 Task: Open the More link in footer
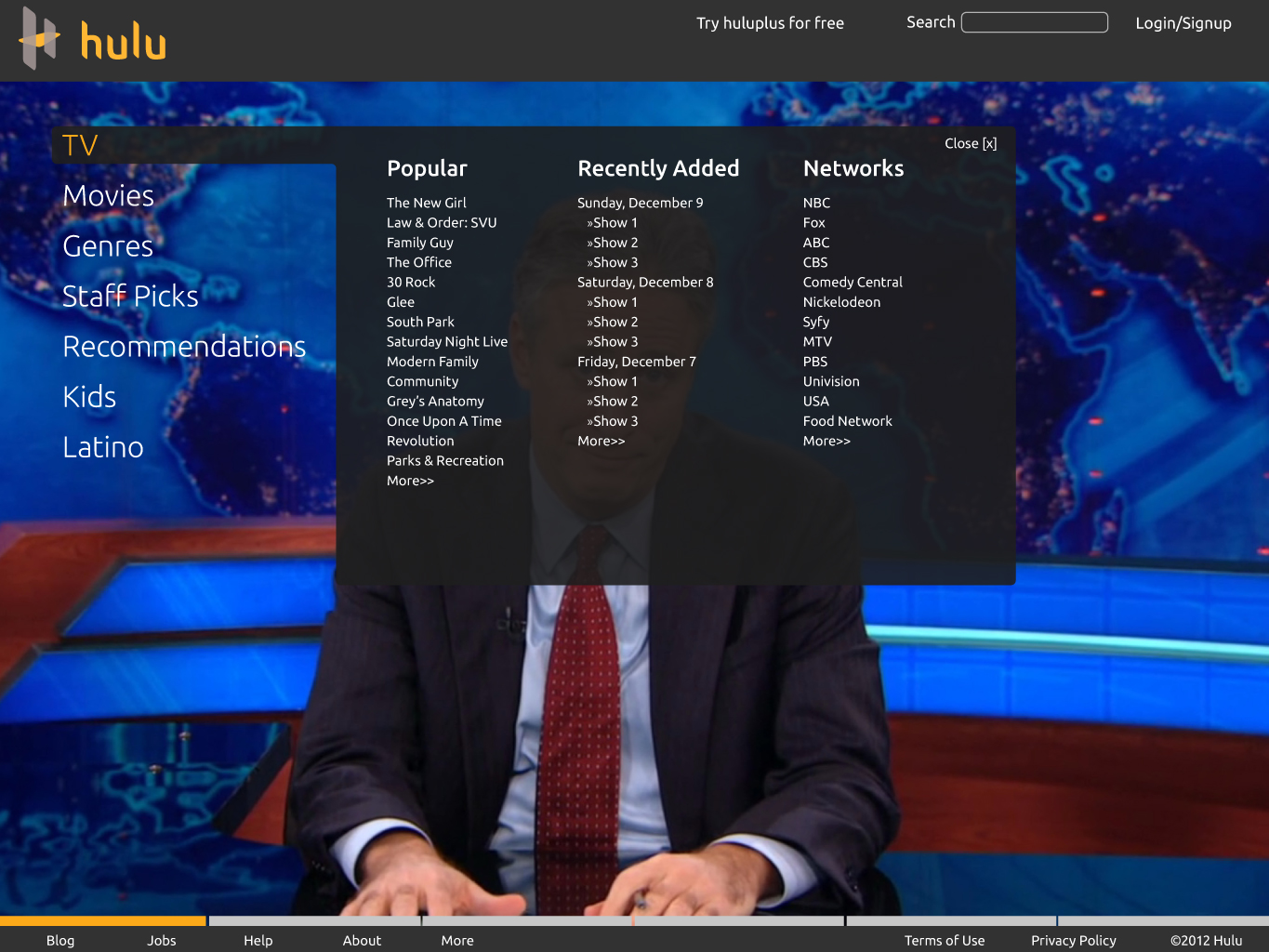pos(456,940)
